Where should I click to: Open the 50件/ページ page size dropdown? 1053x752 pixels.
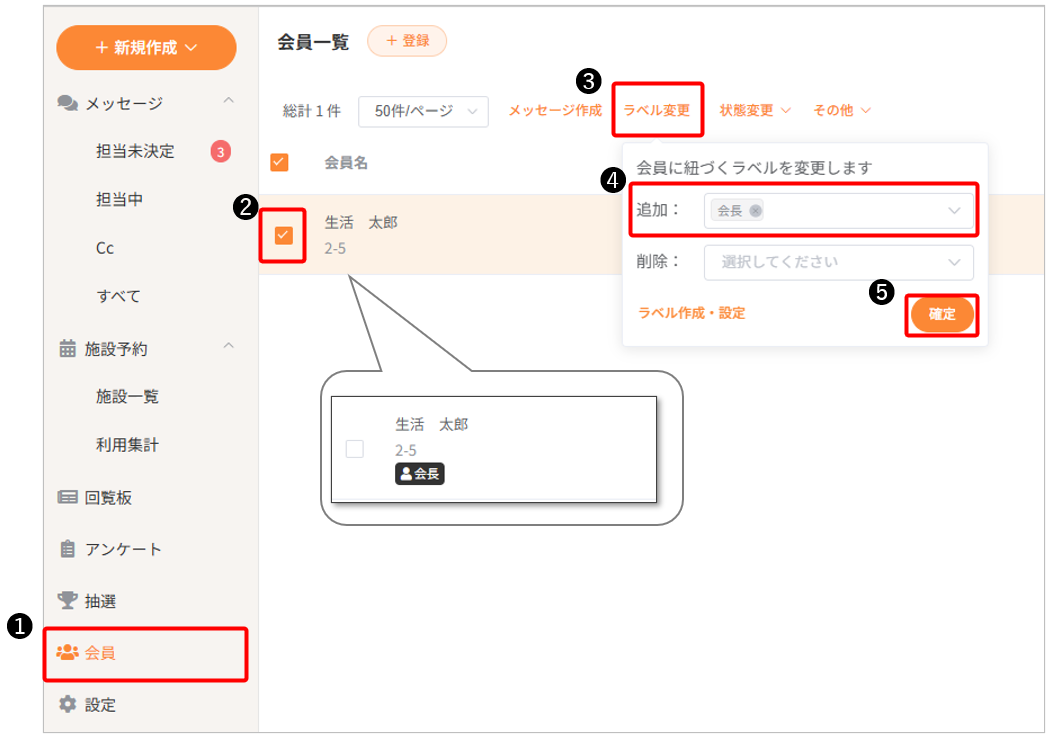423,111
